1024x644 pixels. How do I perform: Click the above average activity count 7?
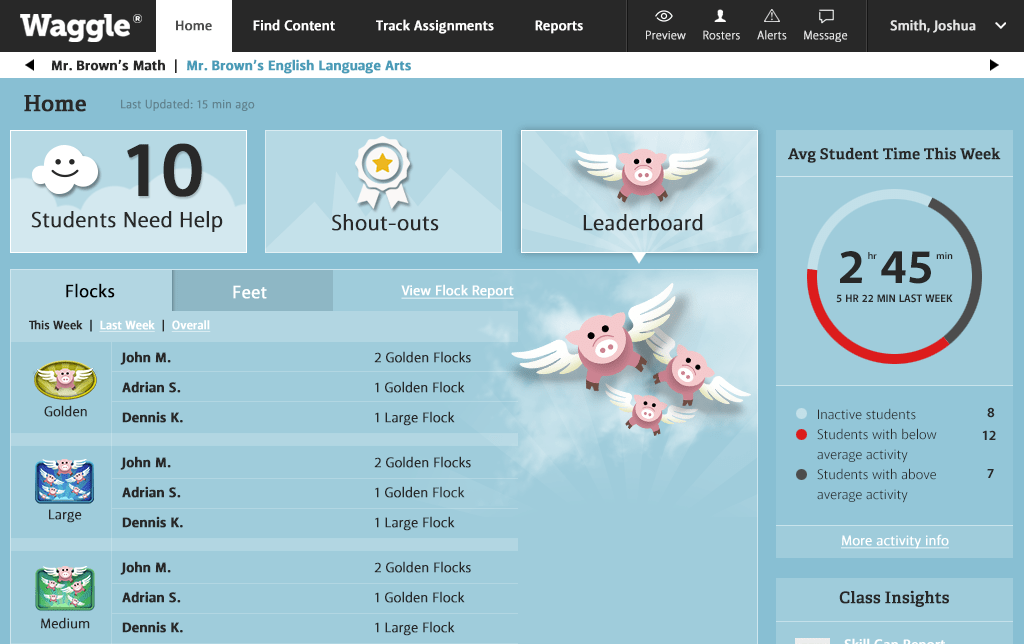pos(991,474)
